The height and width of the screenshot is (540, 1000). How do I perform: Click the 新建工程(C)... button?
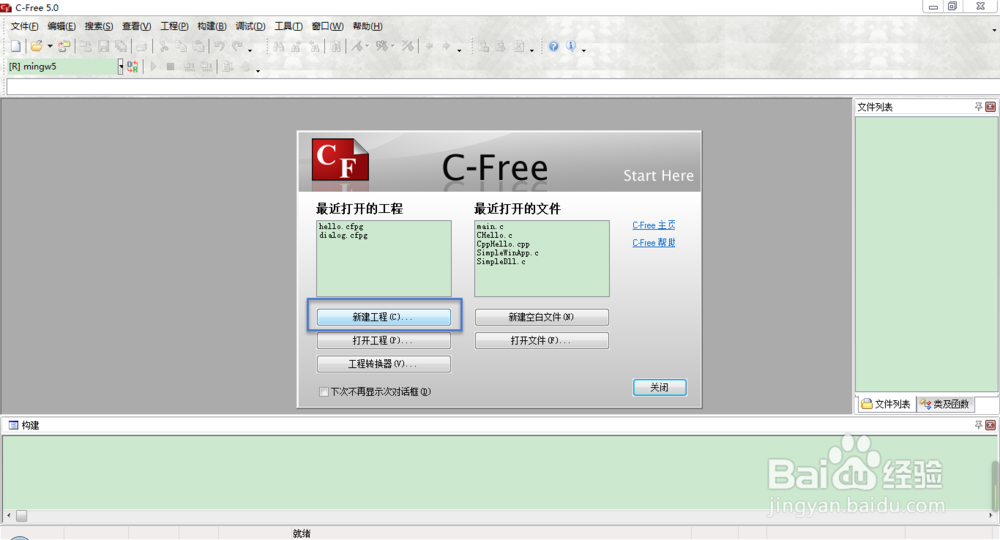point(384,317)
